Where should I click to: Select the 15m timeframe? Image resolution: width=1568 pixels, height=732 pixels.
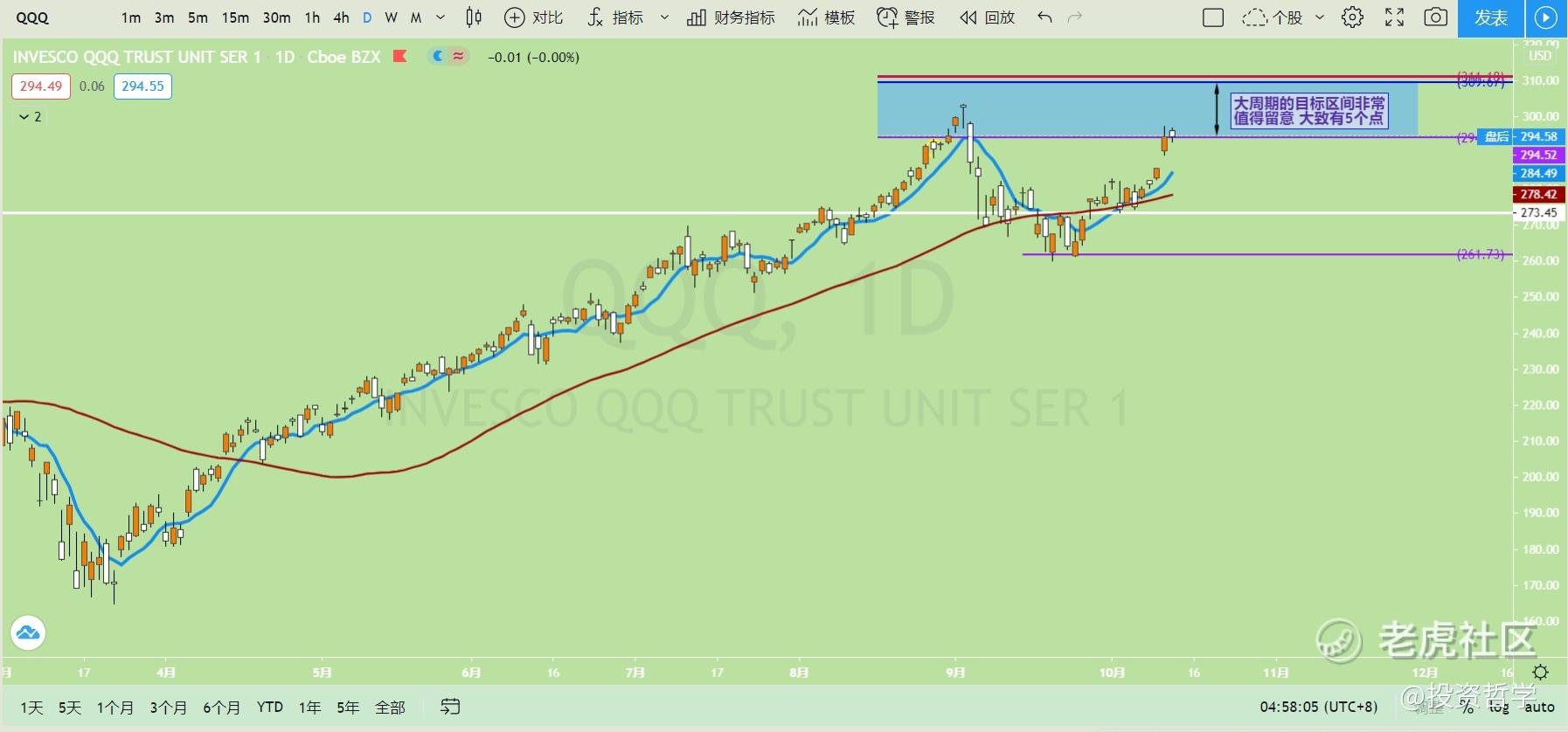[235, 17]
